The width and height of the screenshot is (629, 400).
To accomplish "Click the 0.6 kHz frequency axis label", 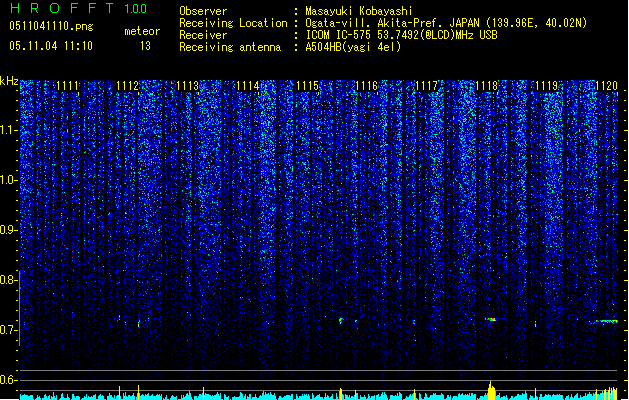I will [x=8, y=380].
